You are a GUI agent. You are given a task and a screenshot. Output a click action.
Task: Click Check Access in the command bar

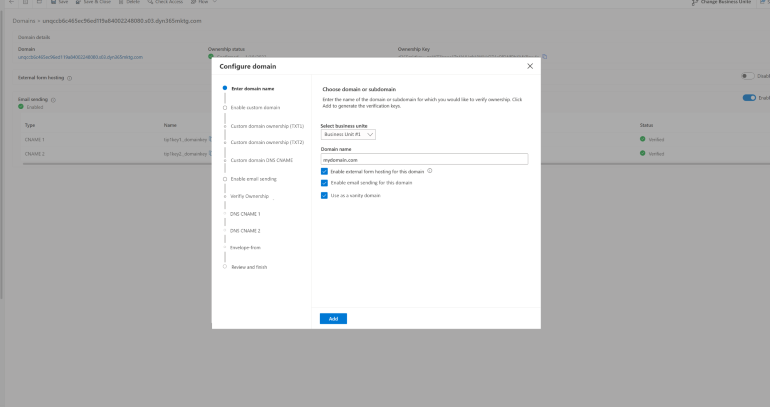pos(165,2)
